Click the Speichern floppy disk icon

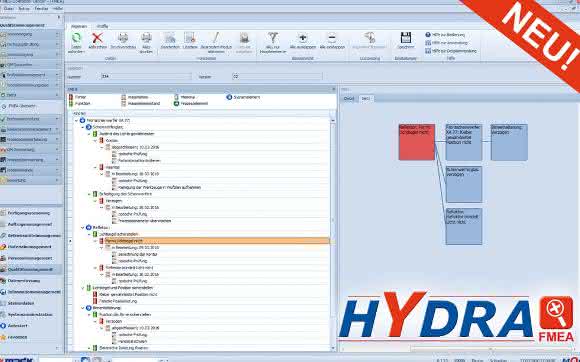406,38
